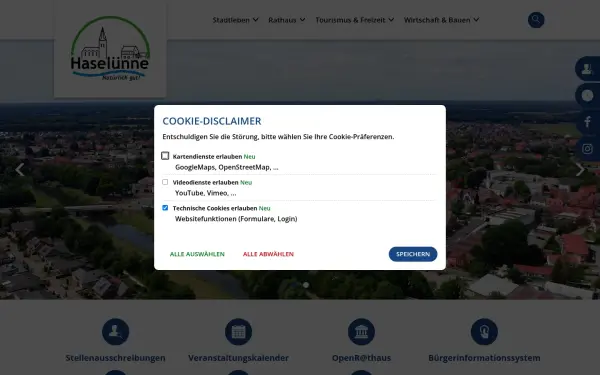Open the Stadtleben menu item

(231, 20)
